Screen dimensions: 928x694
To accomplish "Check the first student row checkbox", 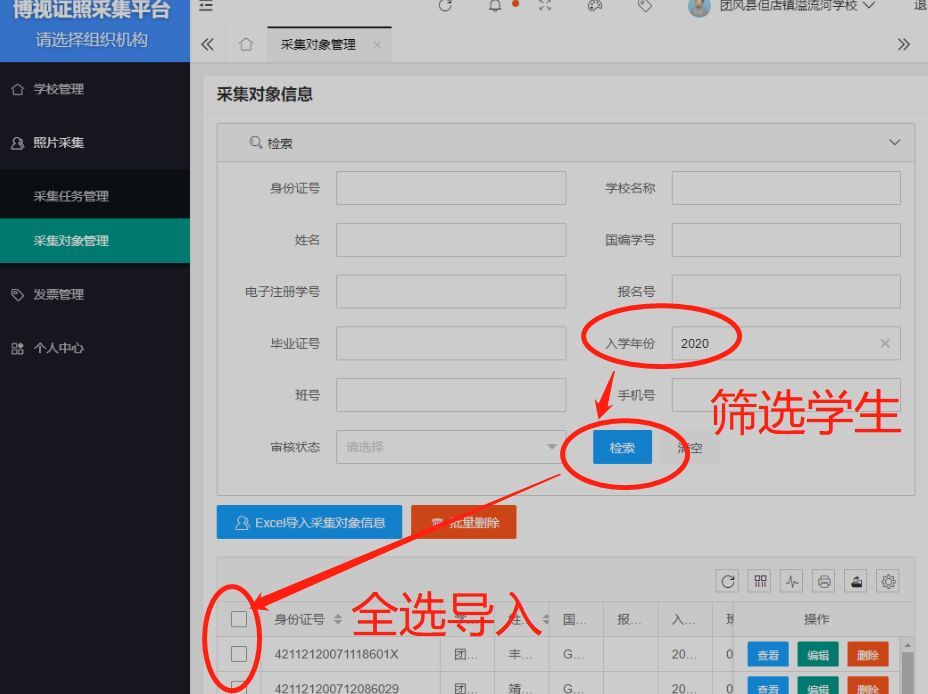I will [x=238, y=653].
